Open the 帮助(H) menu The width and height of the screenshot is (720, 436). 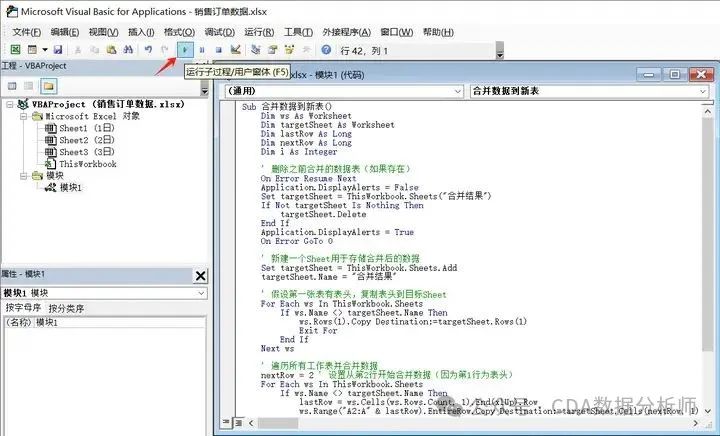tap(438, 32)
